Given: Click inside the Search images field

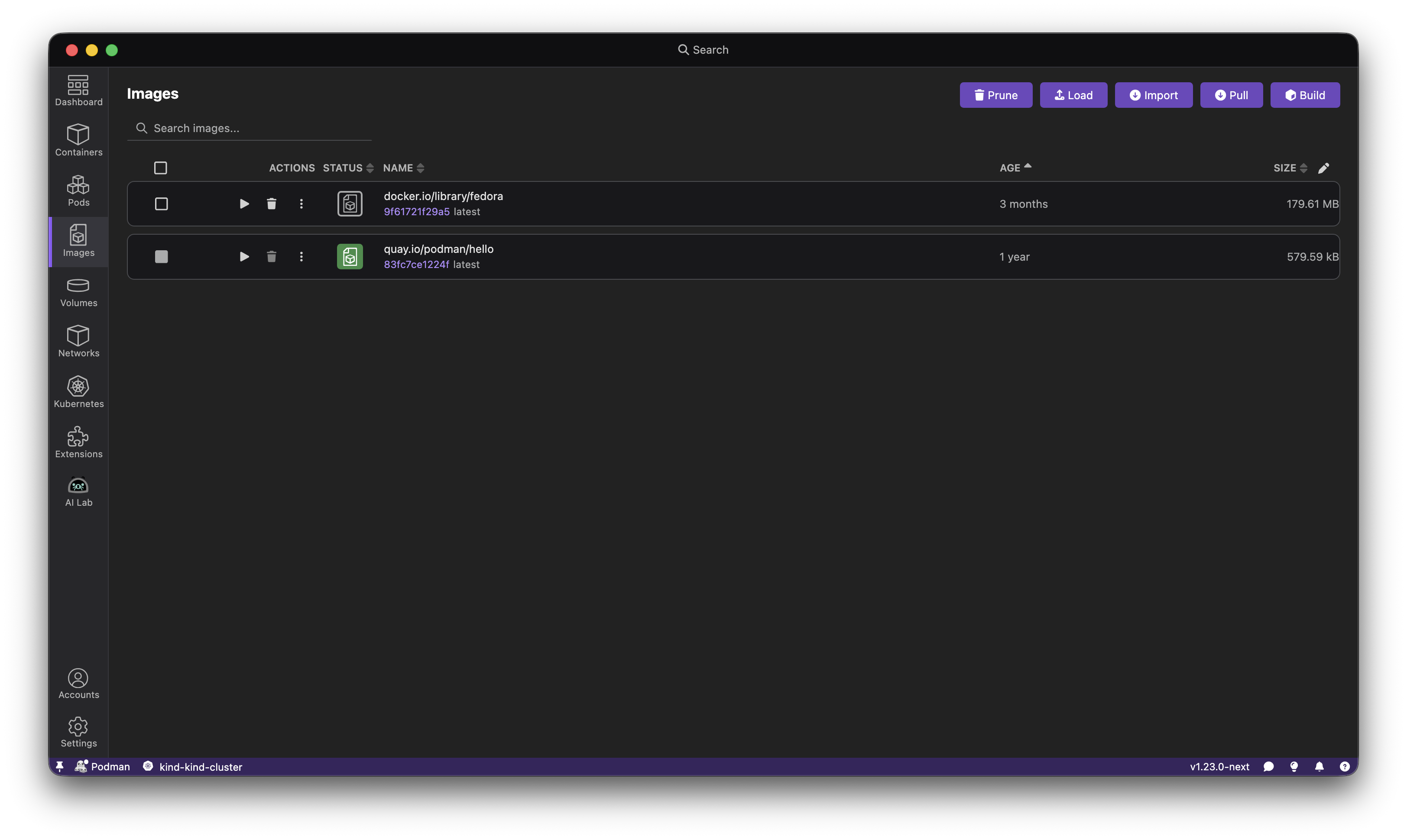Looking at the screenshot, I should (x=249, y=128).
